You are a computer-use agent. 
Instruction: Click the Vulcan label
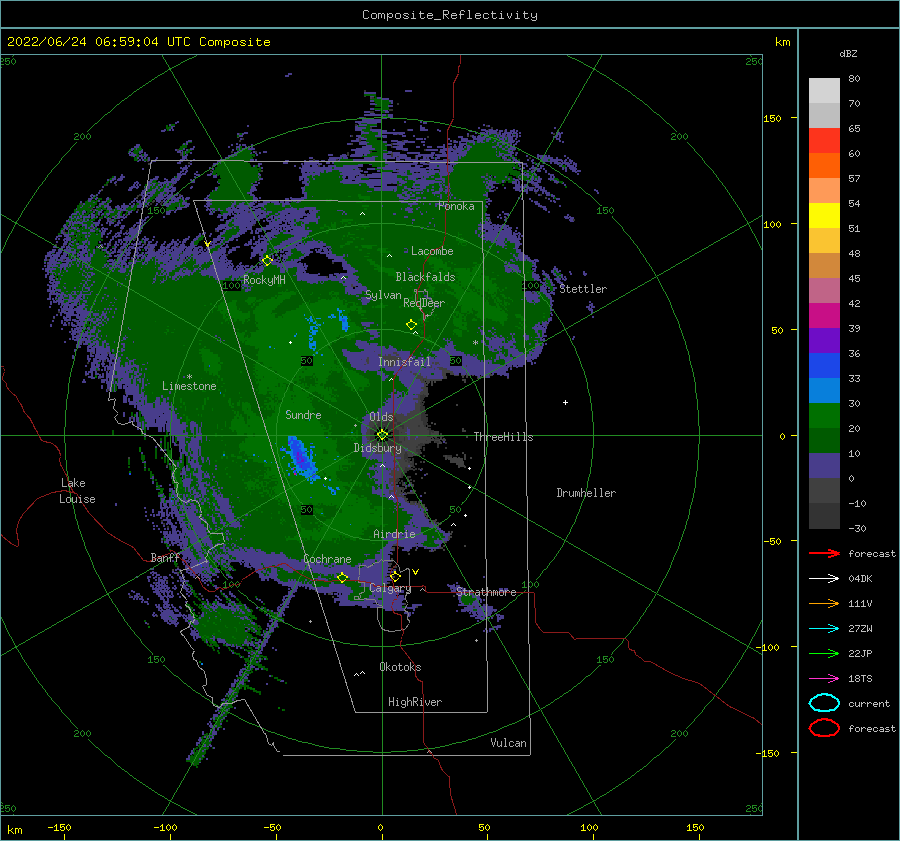click(508, 743)
